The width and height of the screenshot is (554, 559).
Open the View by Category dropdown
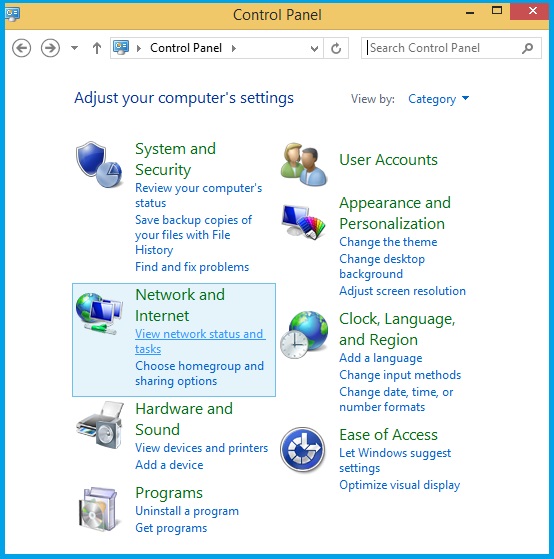[x=438, y=99]
